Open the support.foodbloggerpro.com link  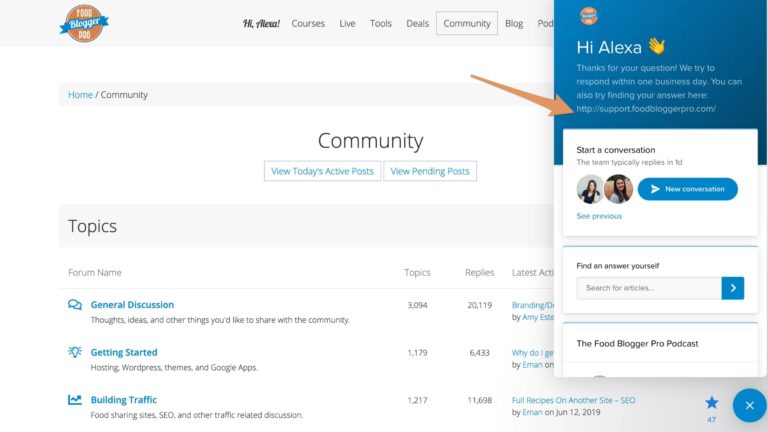click(646, 109)
